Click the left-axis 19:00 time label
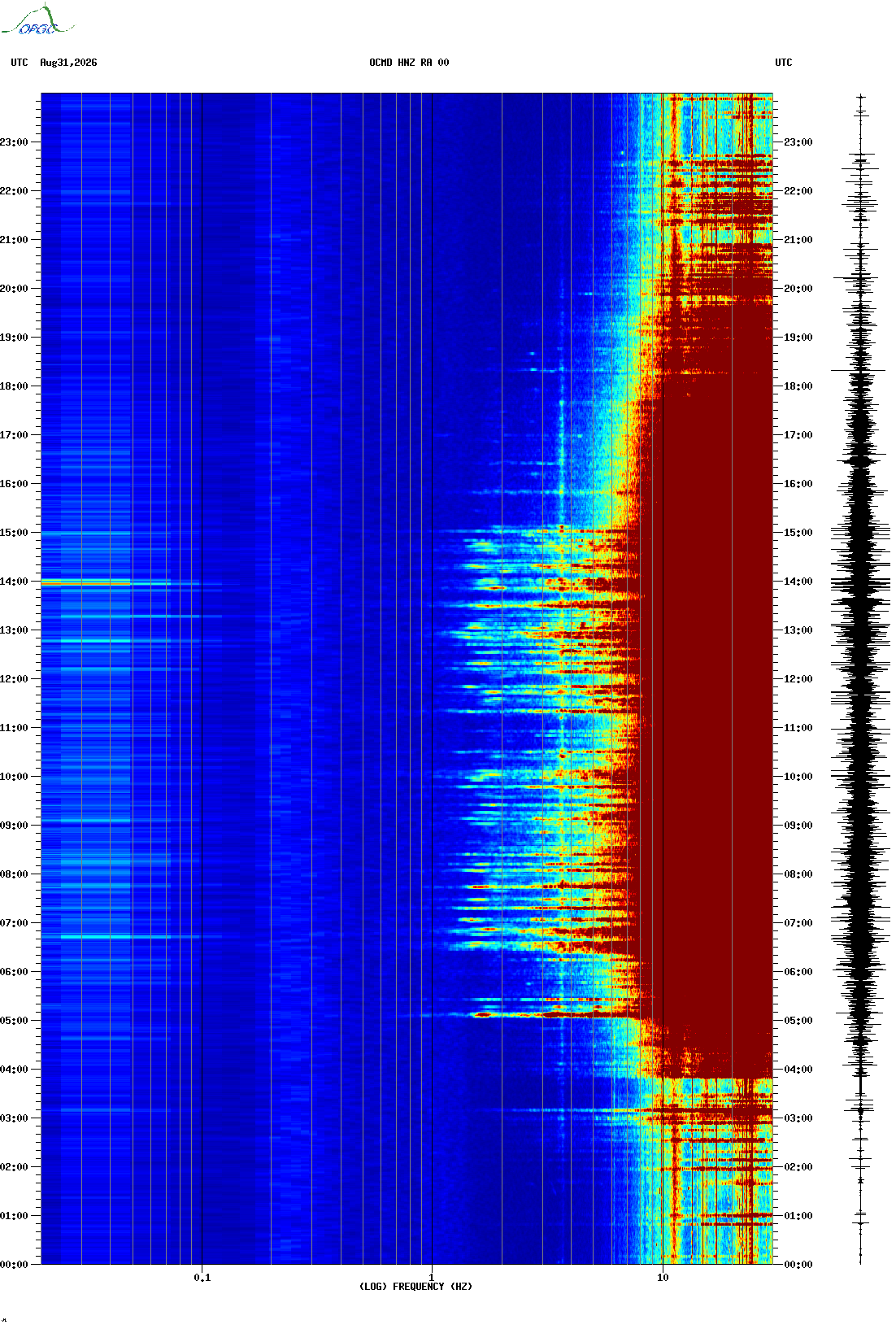 (14, 338)
